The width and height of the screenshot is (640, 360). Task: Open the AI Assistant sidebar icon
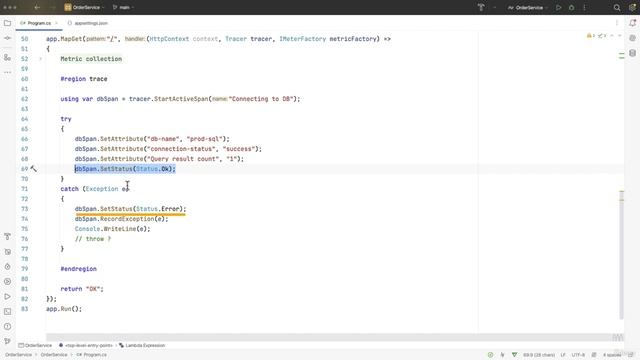point(632,38)
